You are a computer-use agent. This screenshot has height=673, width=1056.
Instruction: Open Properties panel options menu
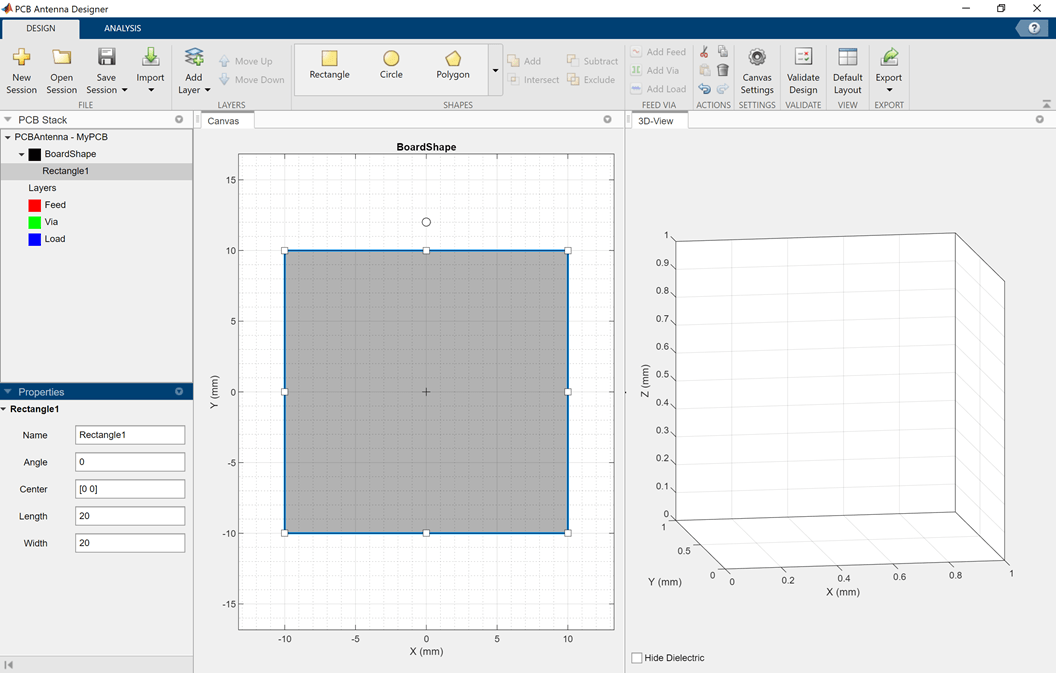(x=179, y=391)
